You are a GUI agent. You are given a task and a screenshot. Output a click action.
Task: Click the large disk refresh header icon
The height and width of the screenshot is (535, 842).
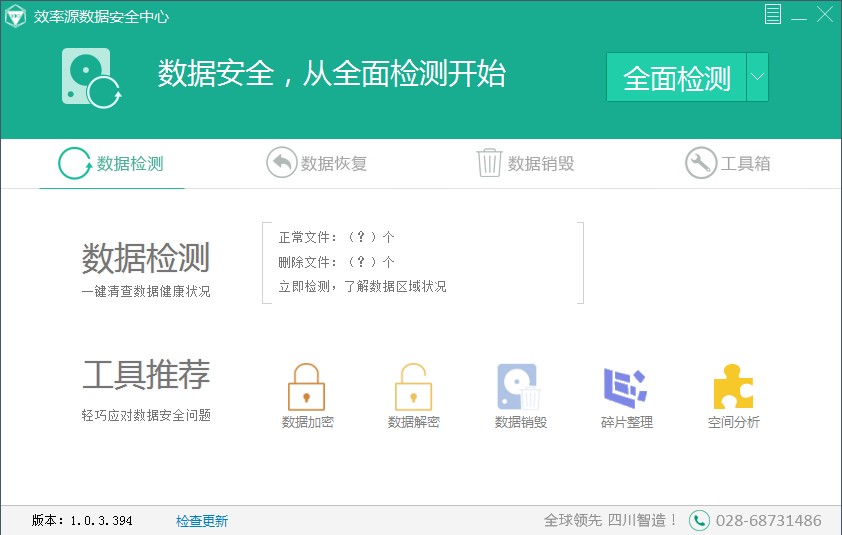(90, 77)
